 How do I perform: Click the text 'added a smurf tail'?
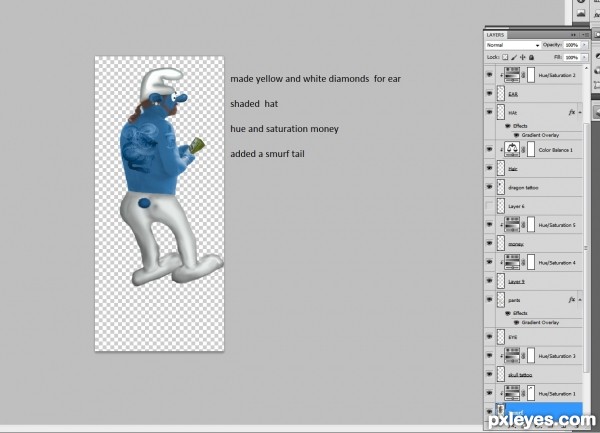tap(267, 154)
